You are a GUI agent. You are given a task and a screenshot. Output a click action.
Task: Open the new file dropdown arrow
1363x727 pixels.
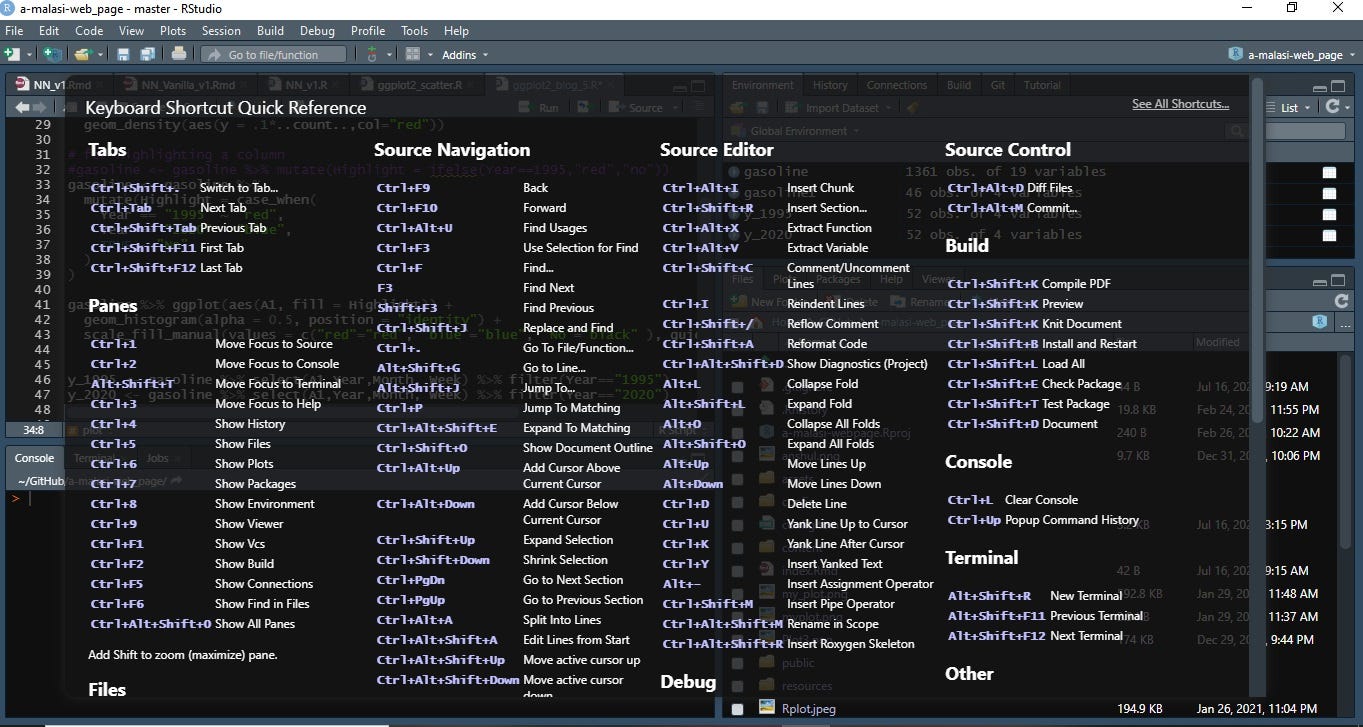pyautogui.click(x=29, y=54)
